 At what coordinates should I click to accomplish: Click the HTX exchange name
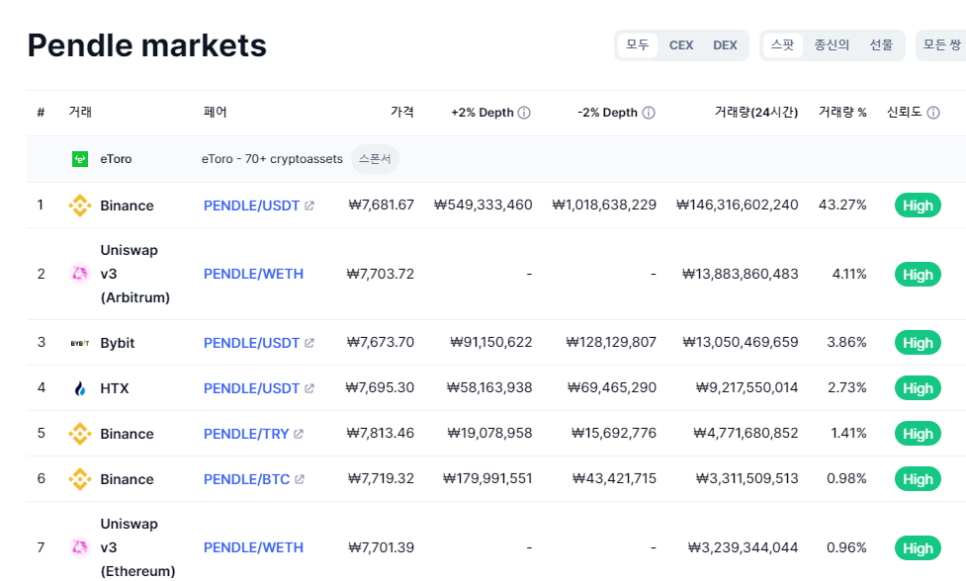point(115,388)
